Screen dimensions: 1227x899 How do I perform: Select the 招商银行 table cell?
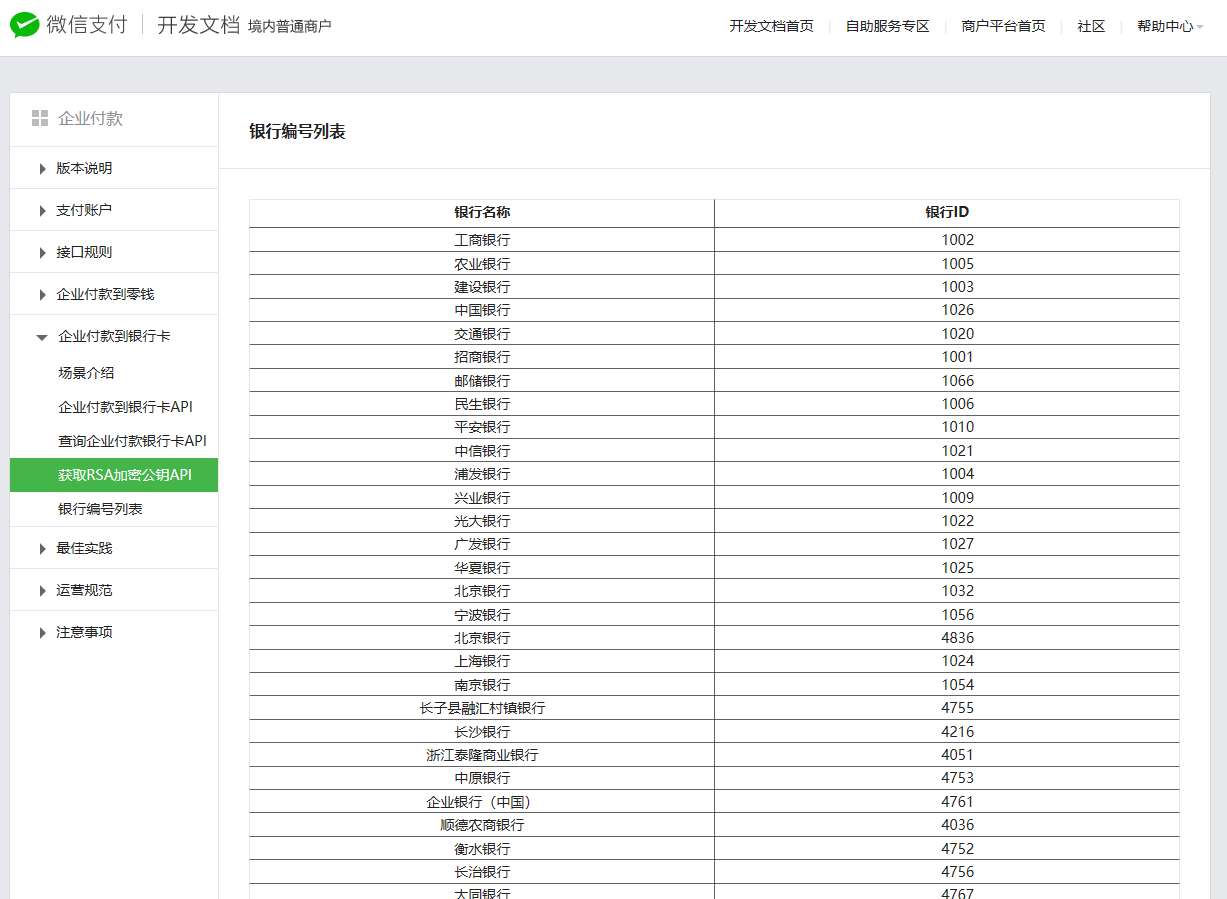[482, 357]
